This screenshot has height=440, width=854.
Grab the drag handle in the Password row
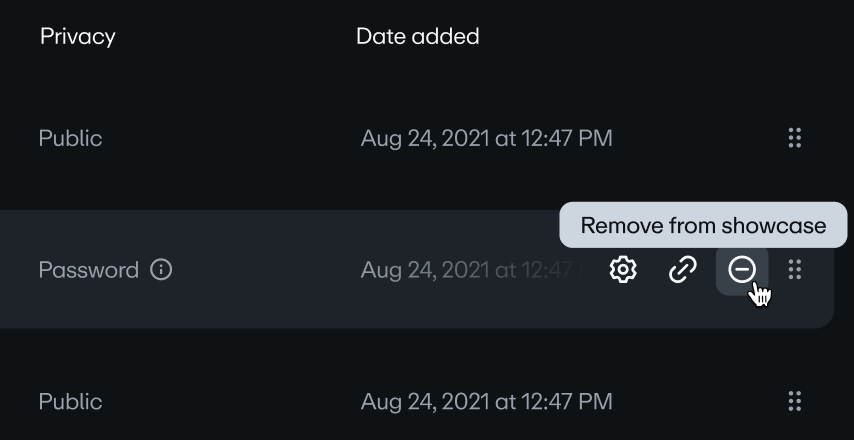coord(795,269)
